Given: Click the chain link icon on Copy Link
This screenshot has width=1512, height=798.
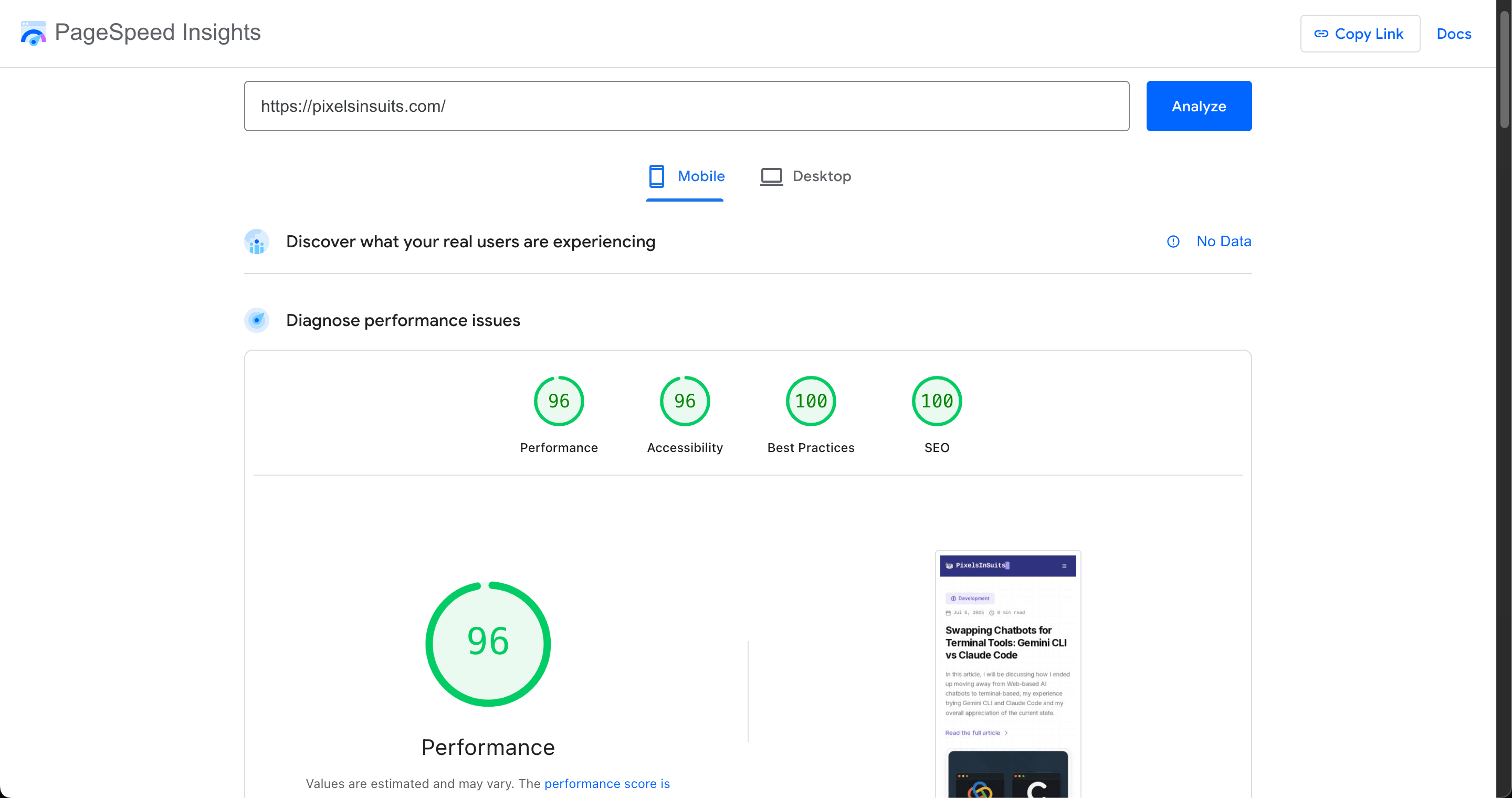Looking at the screenshot, I should pos(1322,34).
